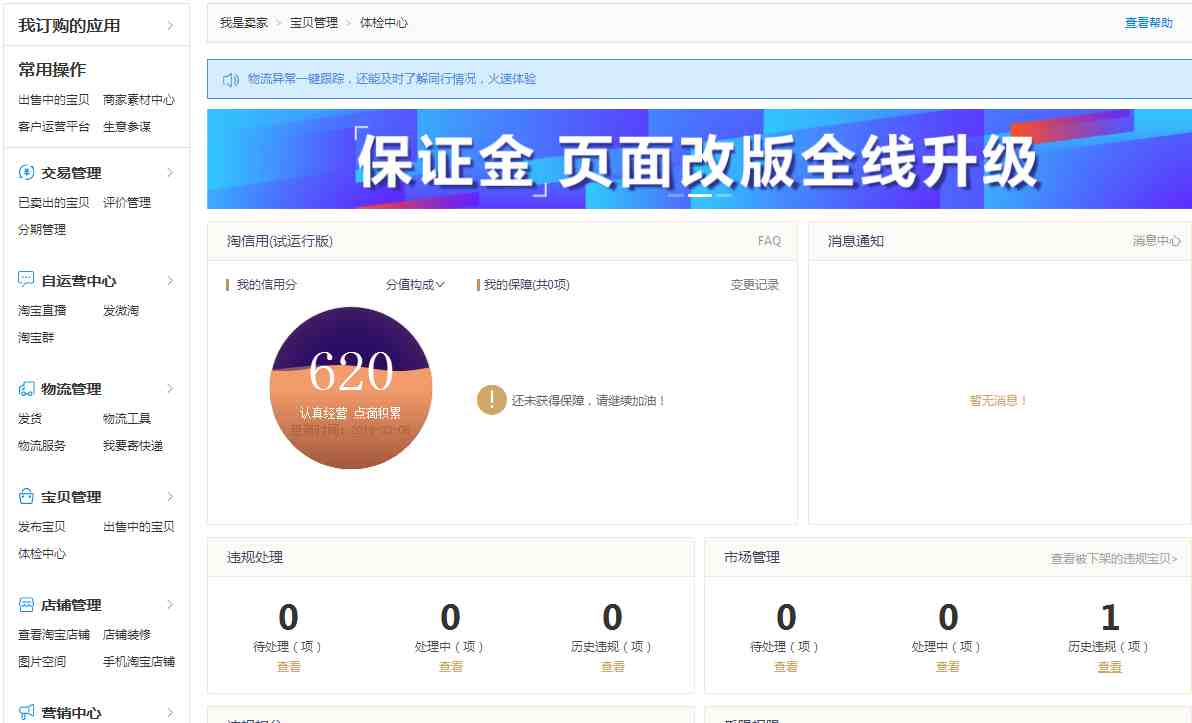Open 评价管理 in the sidebar
The height and width of the screenshot is (723, 1192).
tap(127, 202)
